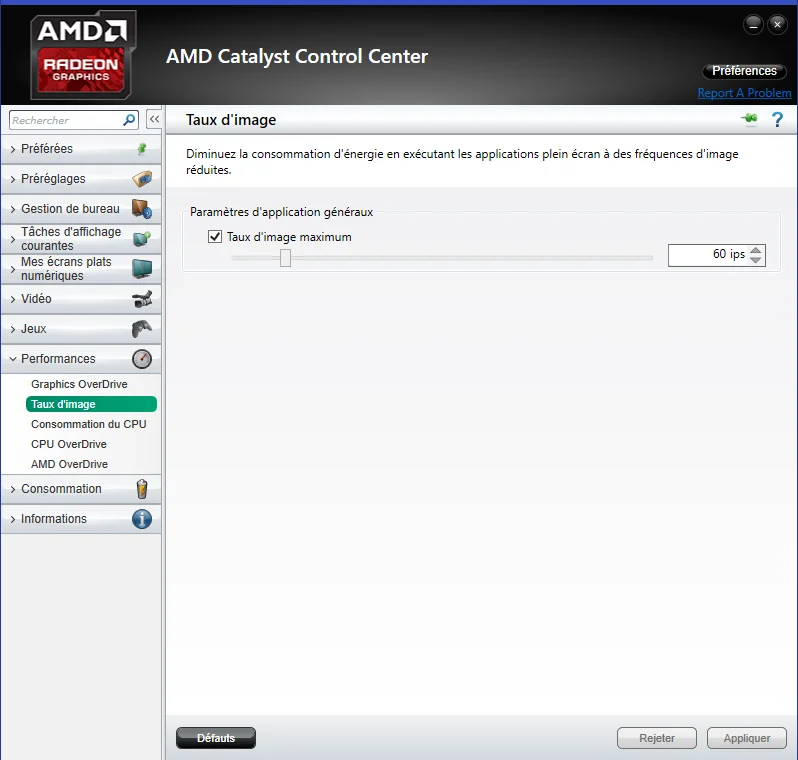Open Graphics OverDrive page
Screen dimensions: 798x760
pos(79,384)
